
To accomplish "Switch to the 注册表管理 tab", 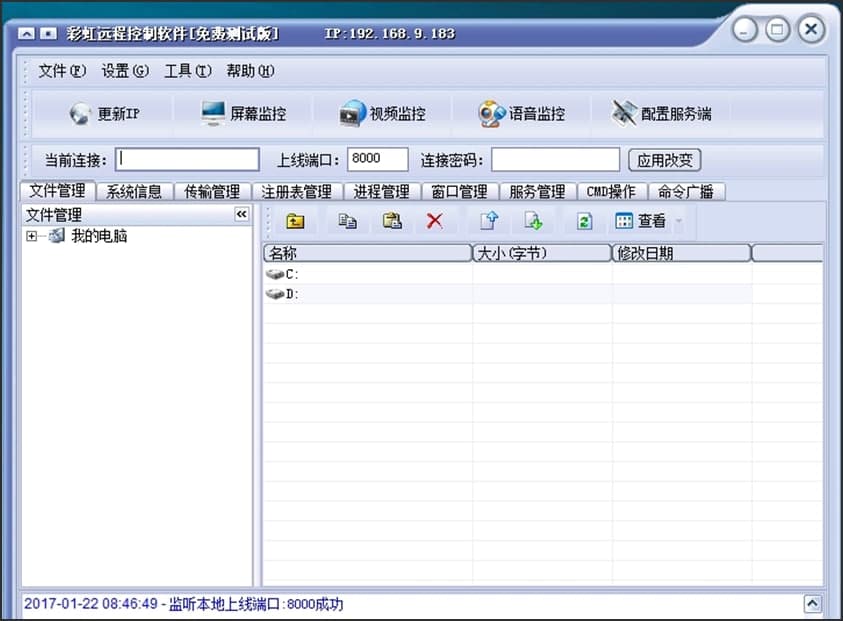I will 297,192.
